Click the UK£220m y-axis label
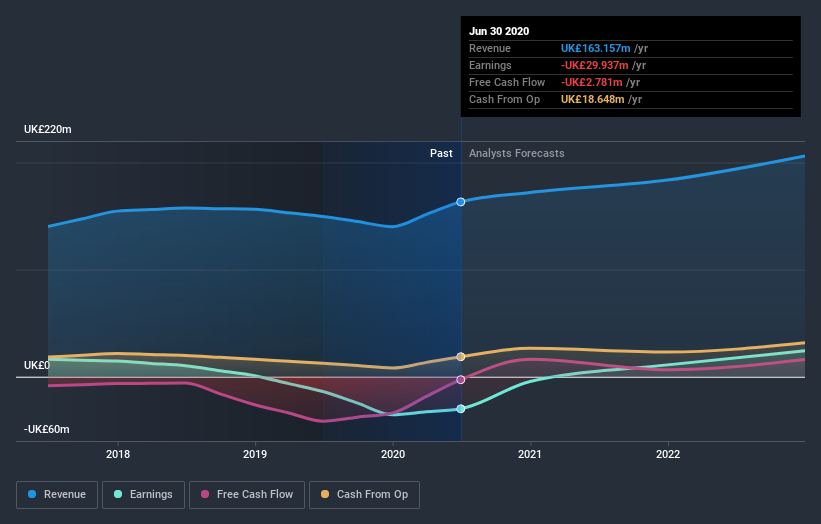This screenshot has height=524, width=821. coord(48,129)
